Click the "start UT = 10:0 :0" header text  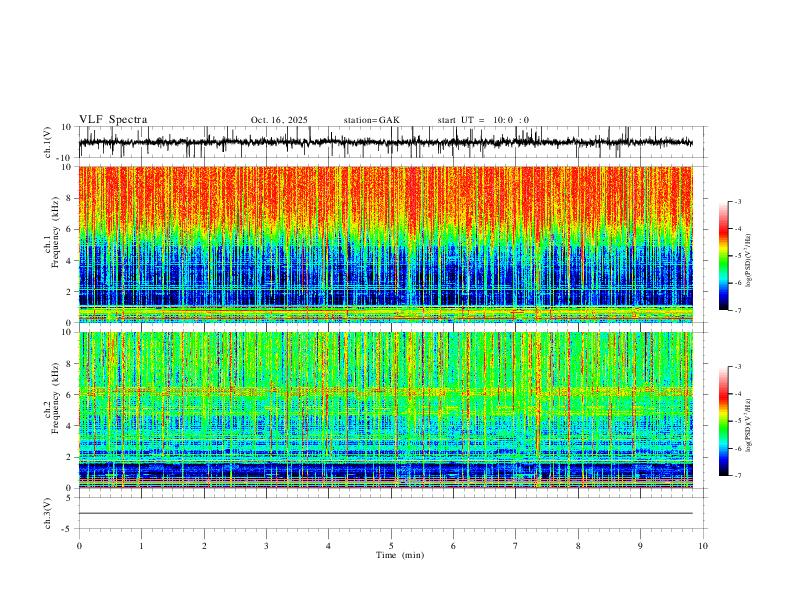[x=483, y=120]
